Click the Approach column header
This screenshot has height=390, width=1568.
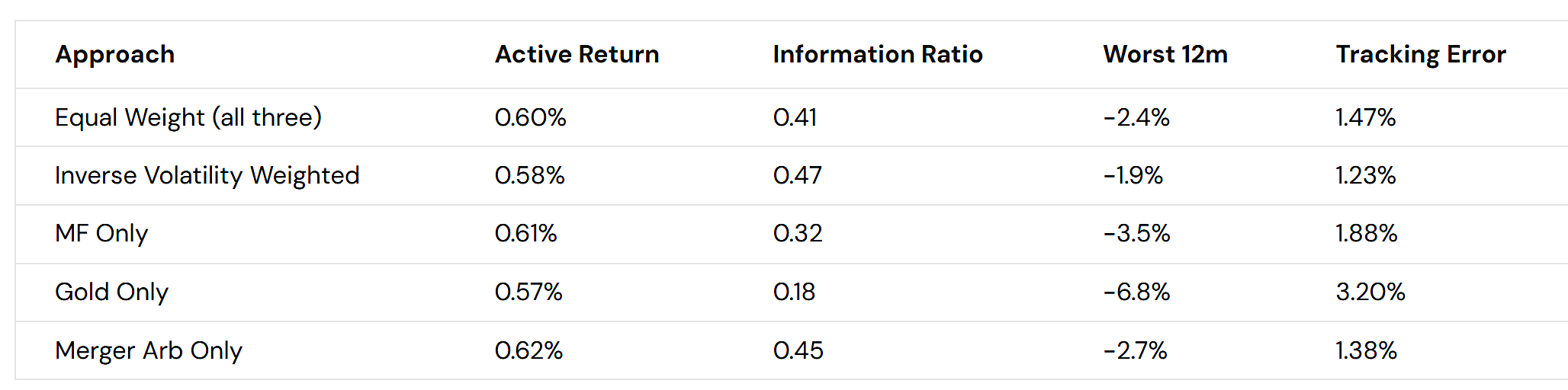(x=115, y=55)
